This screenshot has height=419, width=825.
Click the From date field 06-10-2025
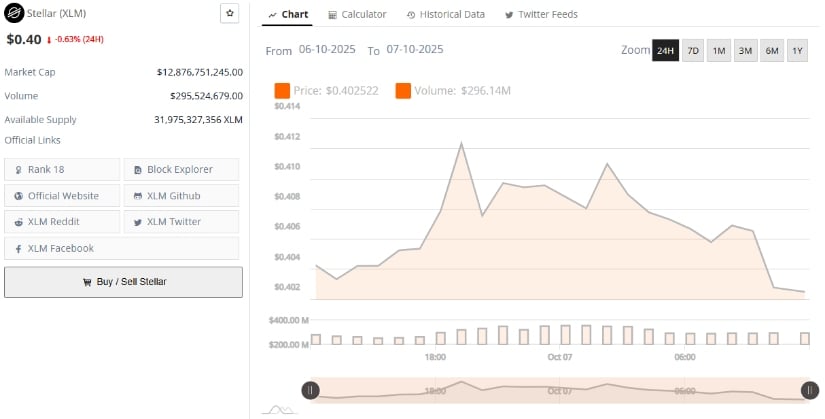coord(328,50)
